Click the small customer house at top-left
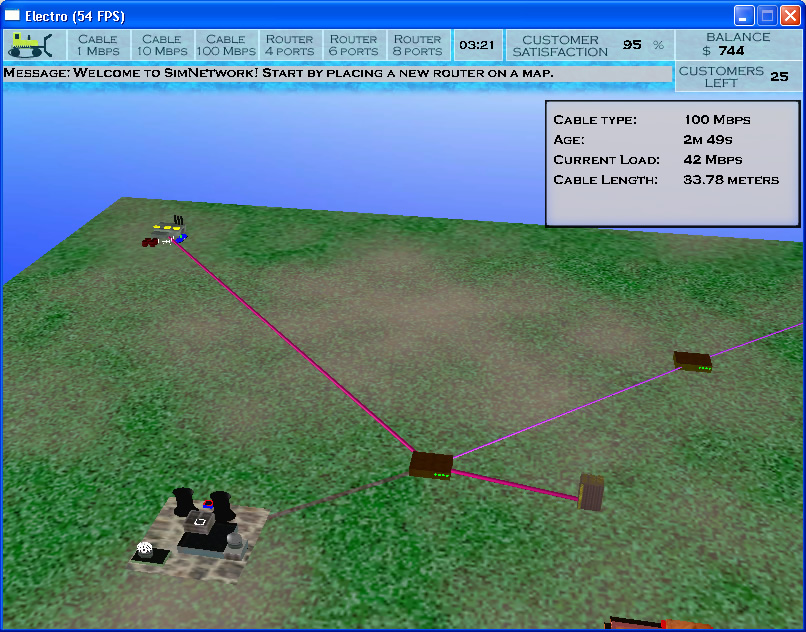The width and height of the screenshot is (806, 632). point(167,233)
